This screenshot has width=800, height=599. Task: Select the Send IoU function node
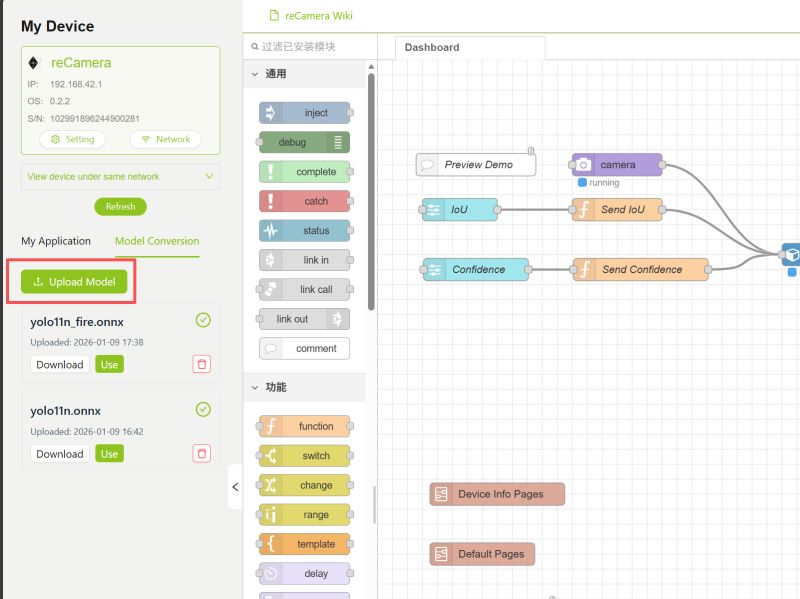(617, 210)
